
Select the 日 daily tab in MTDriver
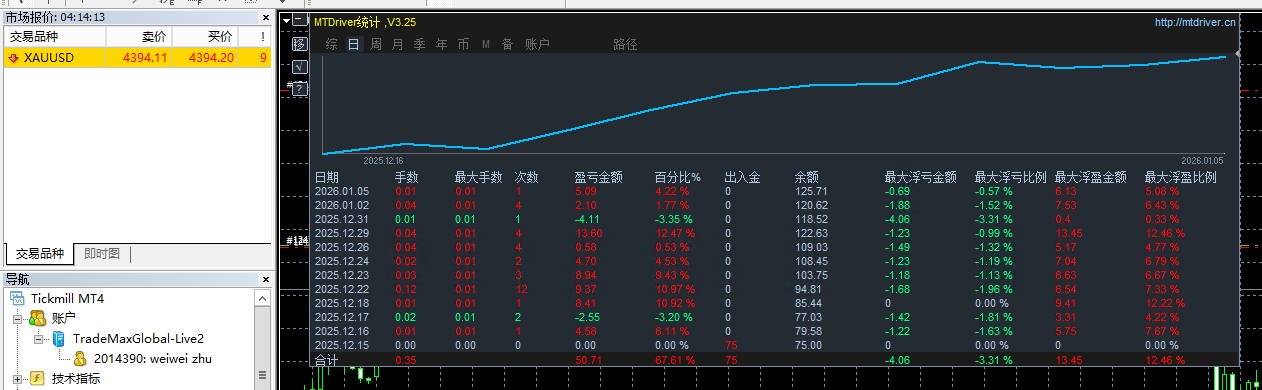coord(353,44)
